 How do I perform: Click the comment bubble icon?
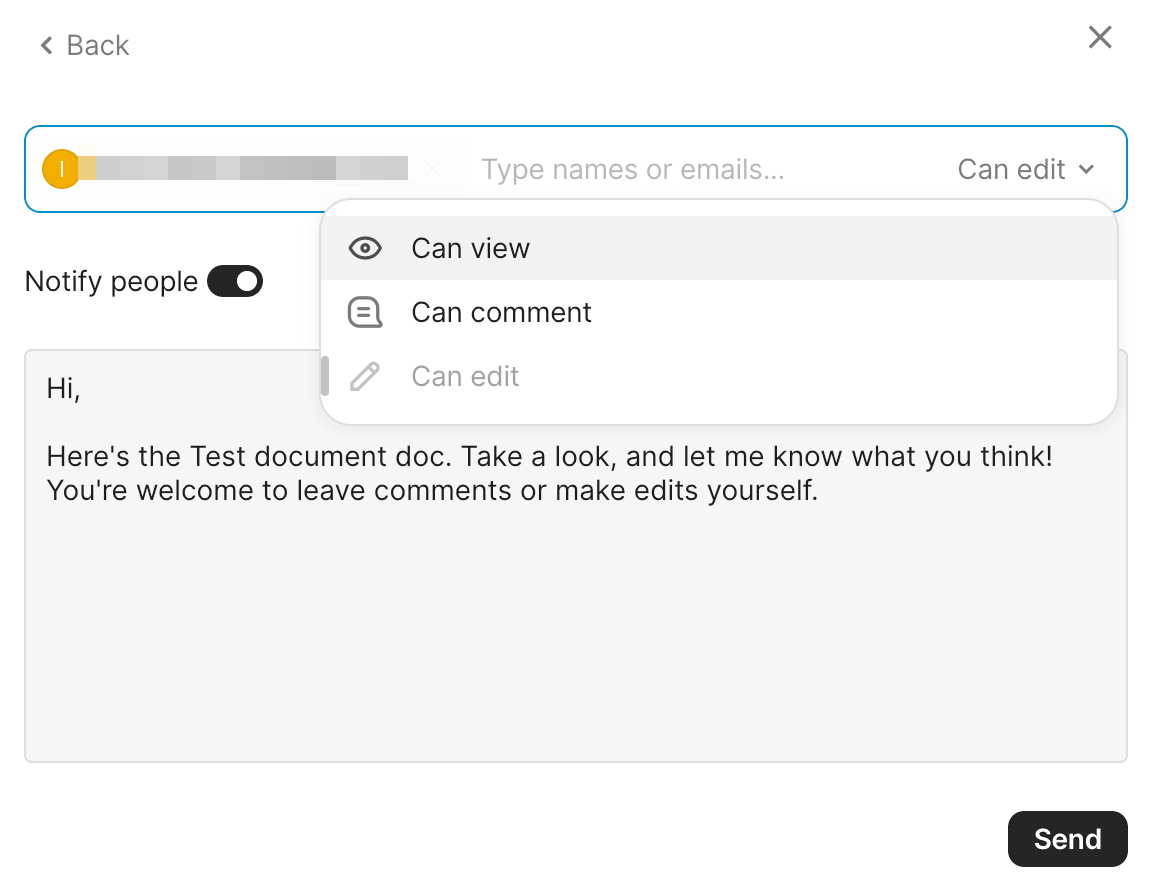click(x=365, y=312)
